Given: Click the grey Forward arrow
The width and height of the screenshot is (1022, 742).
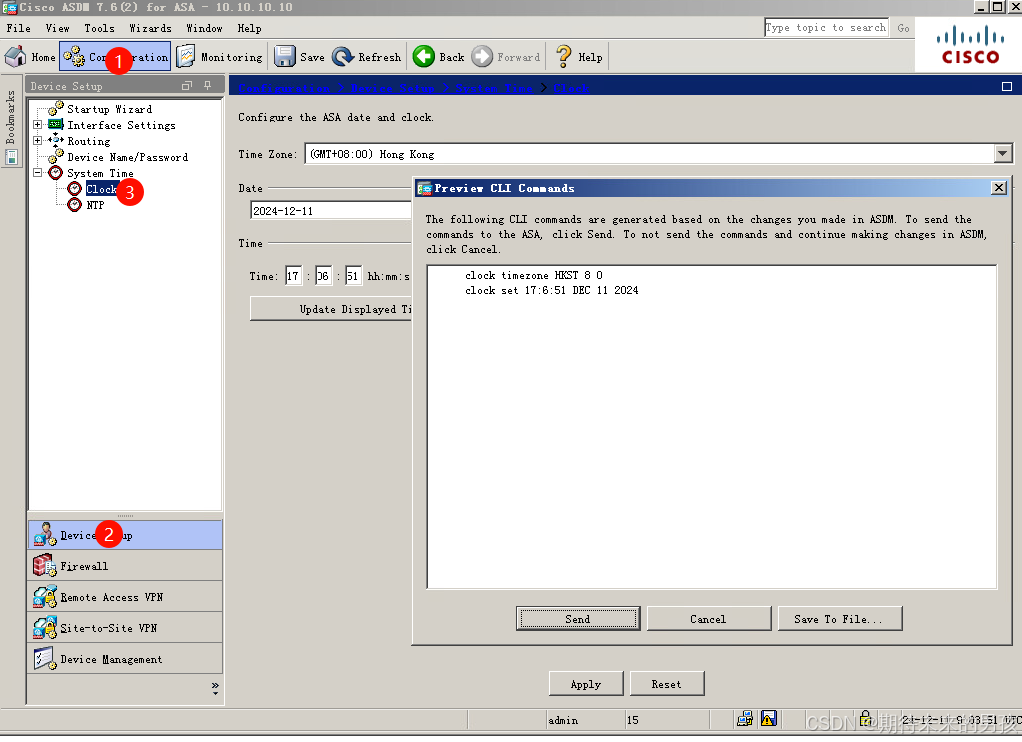Looking at the screenshot, I should [482, 57].
